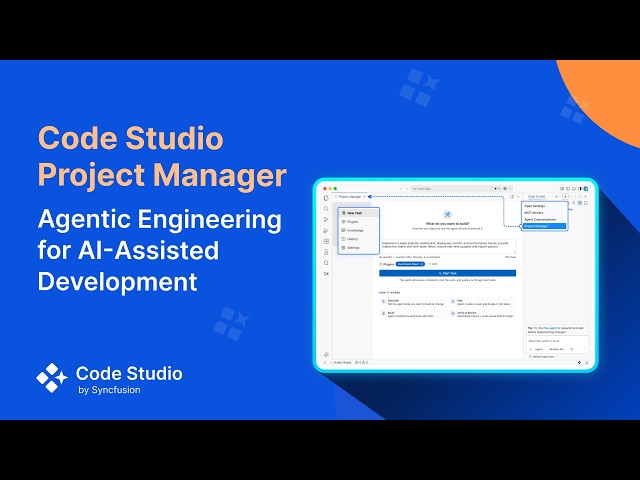640x480 pixels.
Task: Select New Task in Project Manager sidebar
Action: tap(359, 213)
